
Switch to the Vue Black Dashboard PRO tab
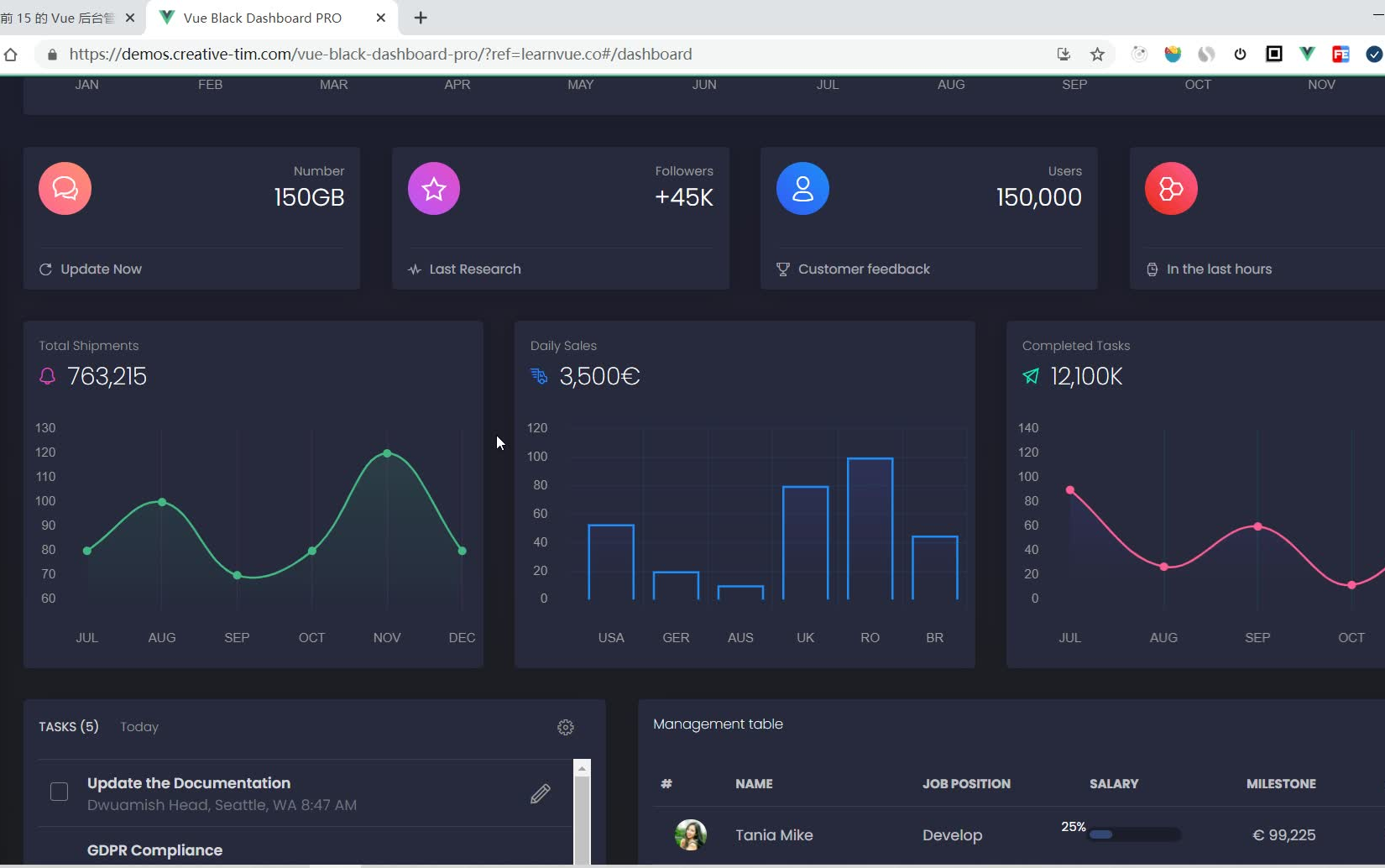click(263, 18)
